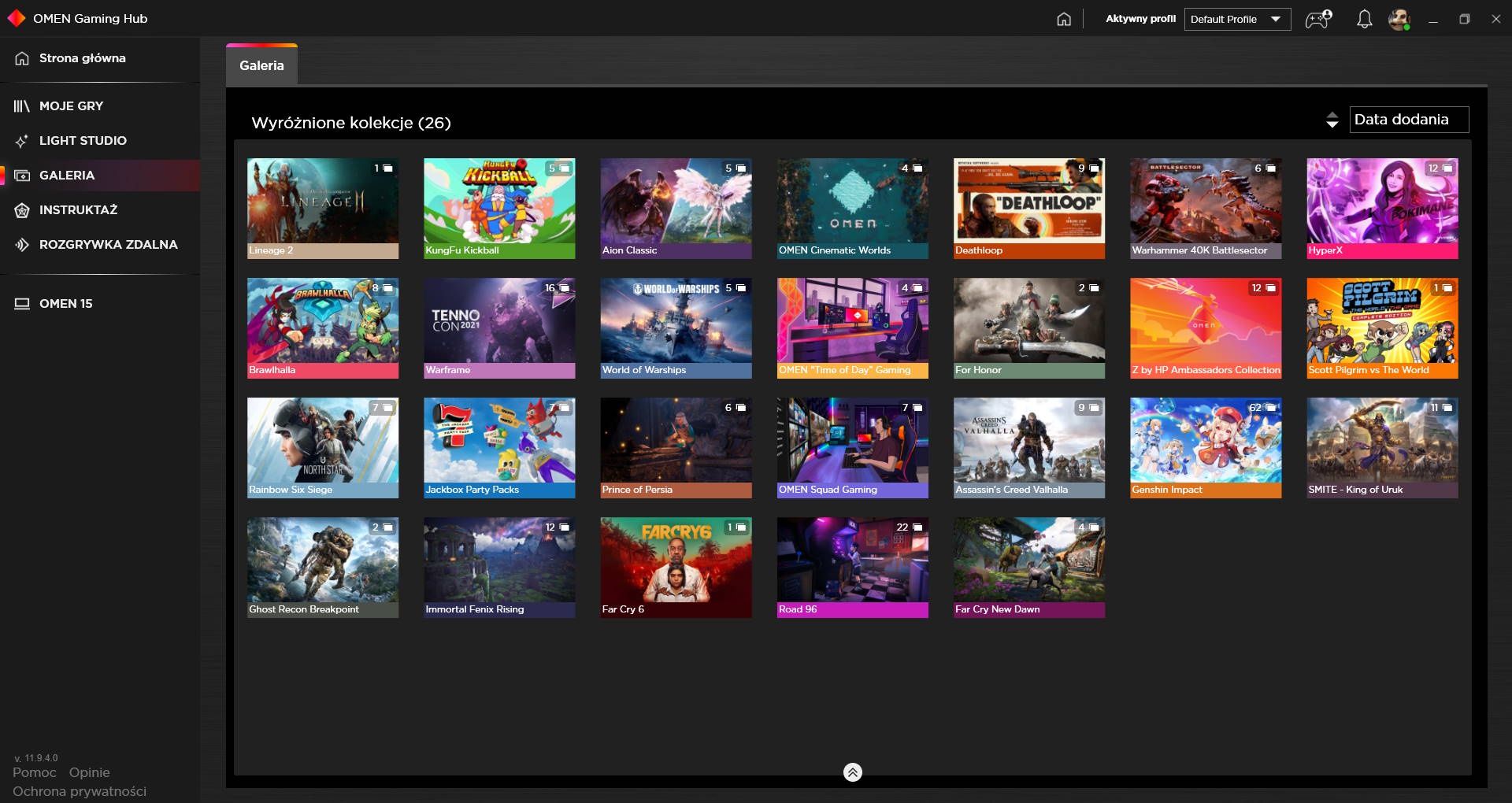Open the user profile avatar
1512x803 pixels.
coord(1399,19)
